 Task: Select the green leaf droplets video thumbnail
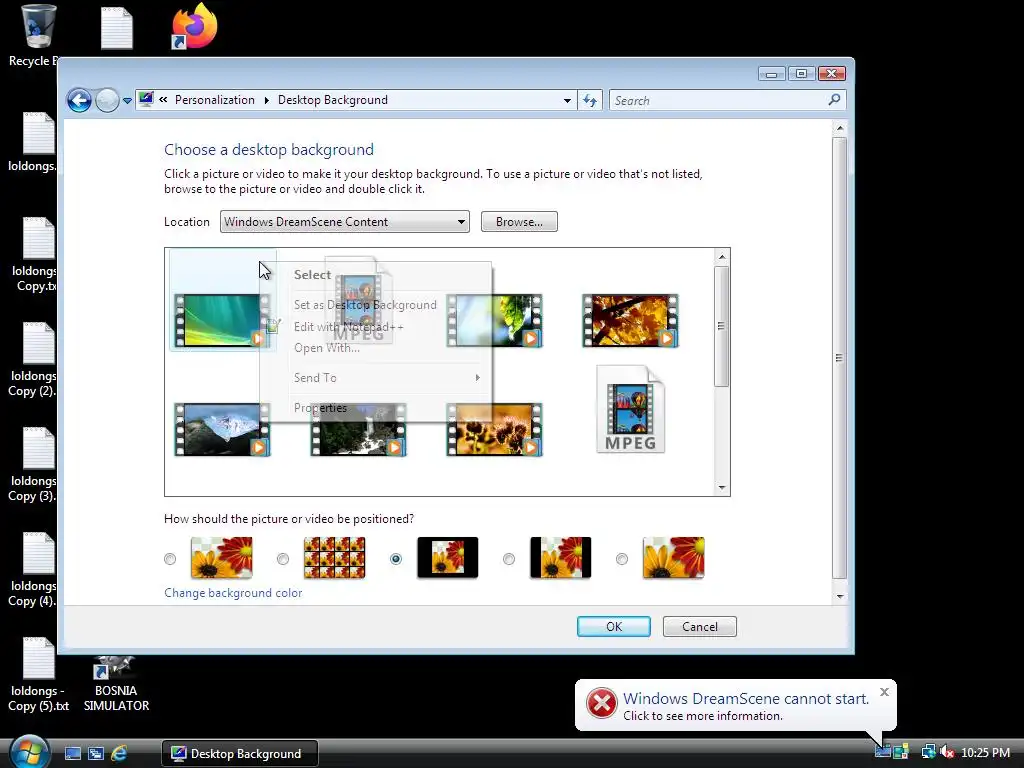pos(494,320)
